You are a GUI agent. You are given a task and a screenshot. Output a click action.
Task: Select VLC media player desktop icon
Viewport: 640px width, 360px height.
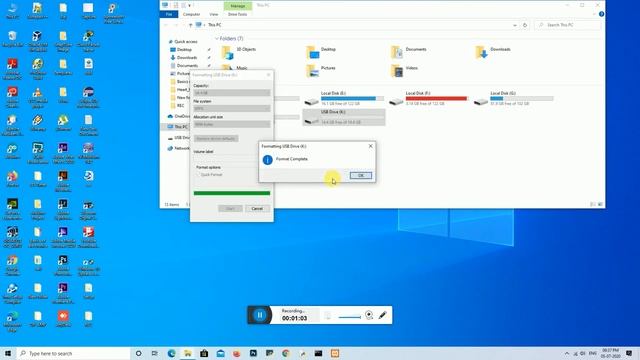[38, 98]
